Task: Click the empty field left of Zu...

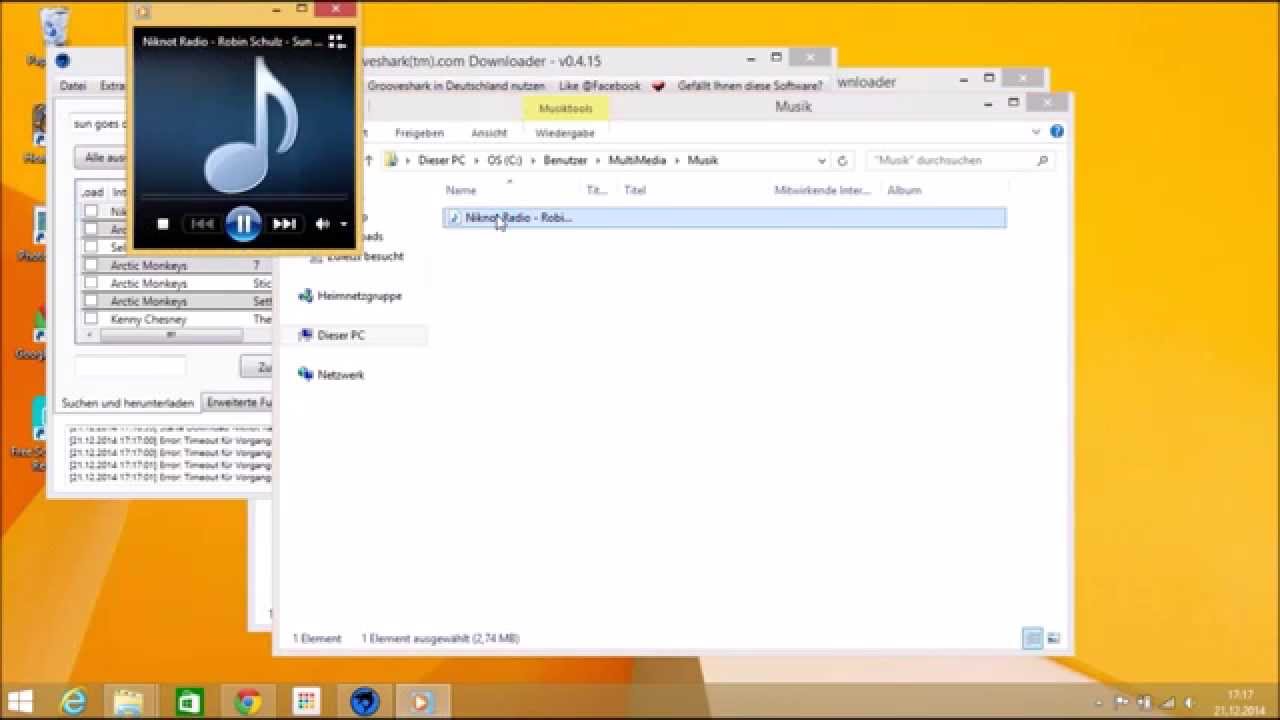Action: (x=130, y=367)
